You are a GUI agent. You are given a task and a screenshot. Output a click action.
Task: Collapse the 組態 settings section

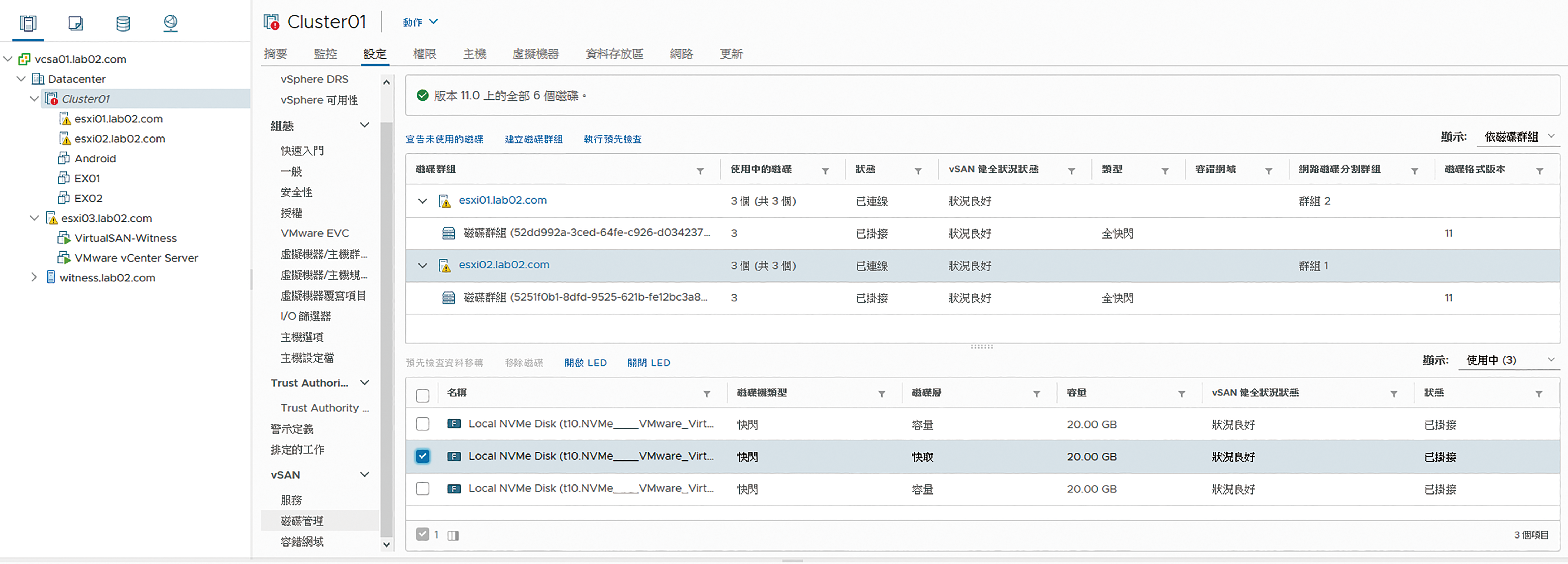(x=365, y=125)
